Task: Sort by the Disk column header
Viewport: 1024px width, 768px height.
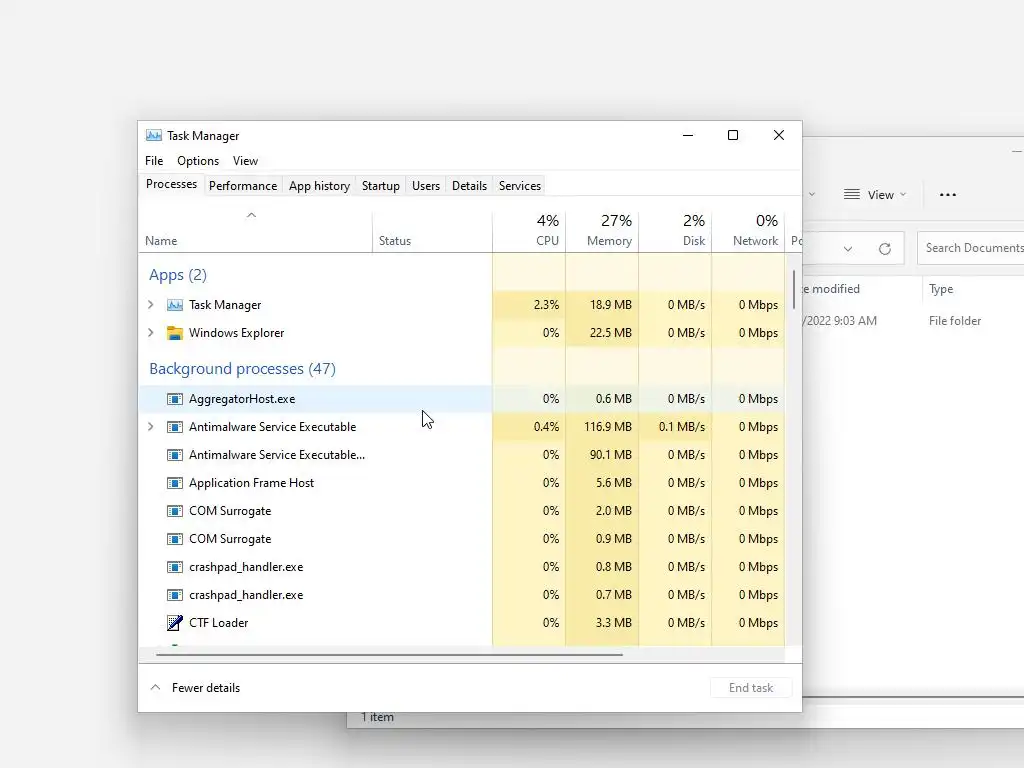Action: pos(675,232)
